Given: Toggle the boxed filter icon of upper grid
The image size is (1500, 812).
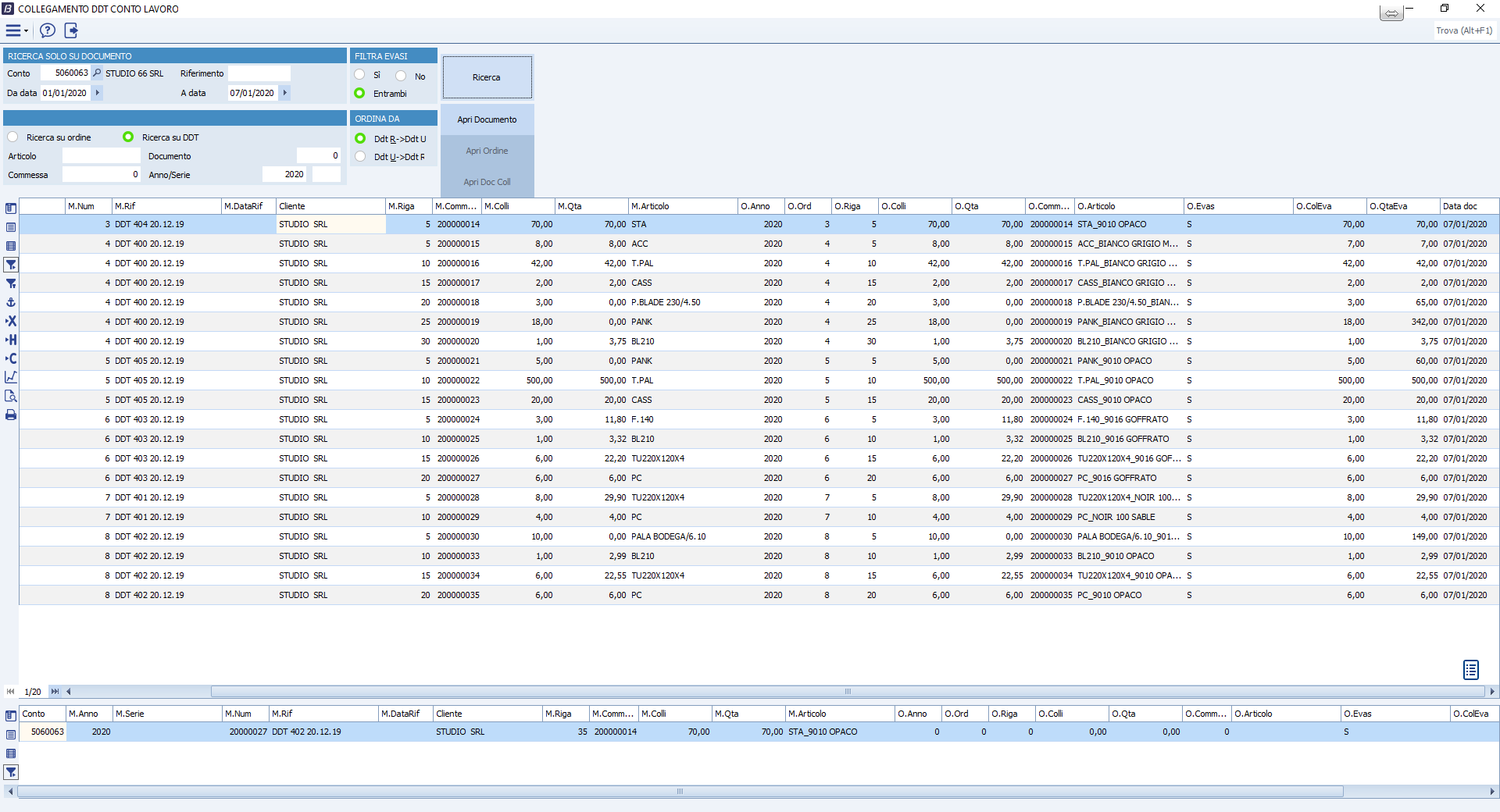Looking at the screenshot, I should 11,265.
